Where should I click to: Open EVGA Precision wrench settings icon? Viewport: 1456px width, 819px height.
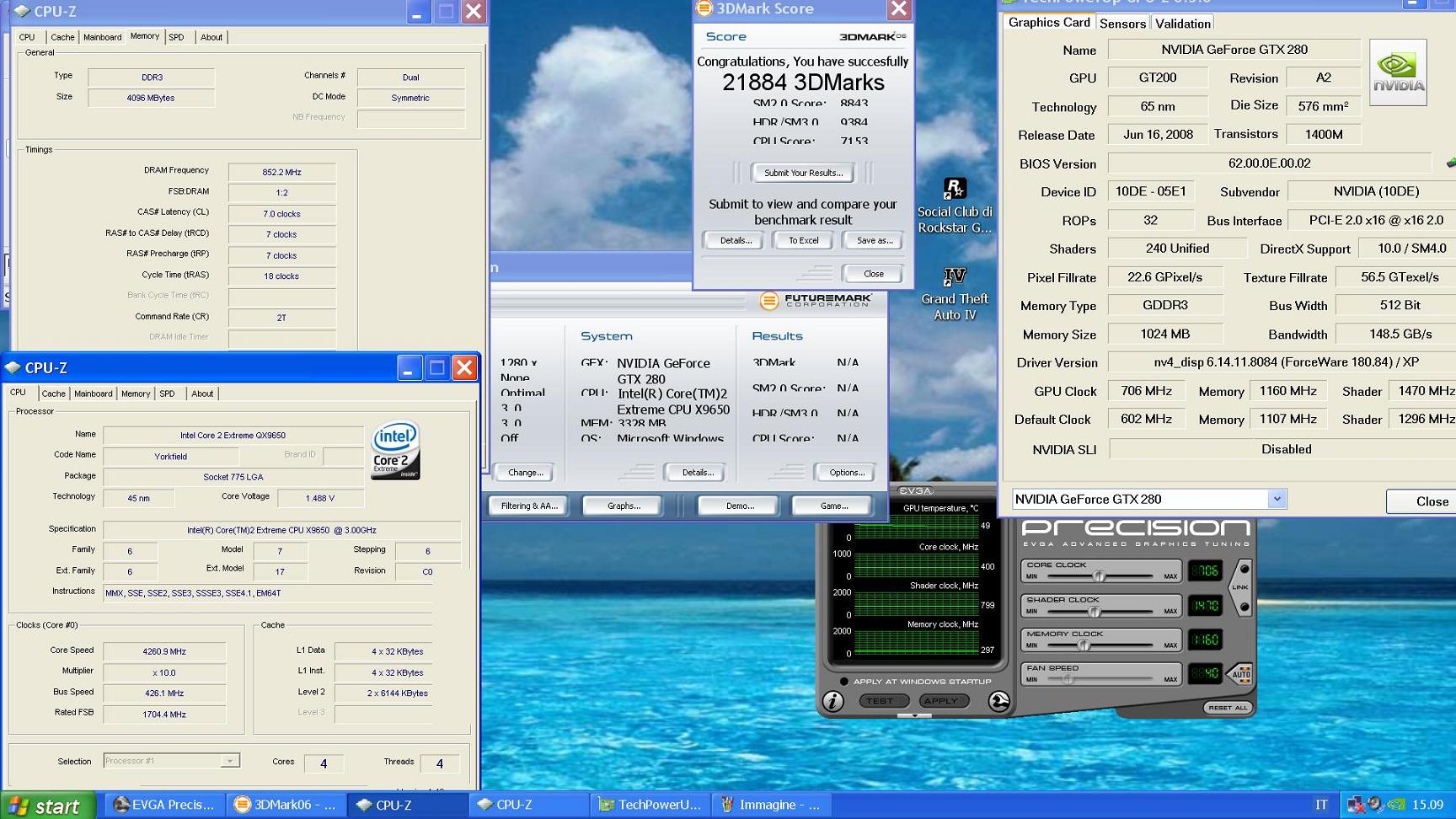tap(999, 701)
